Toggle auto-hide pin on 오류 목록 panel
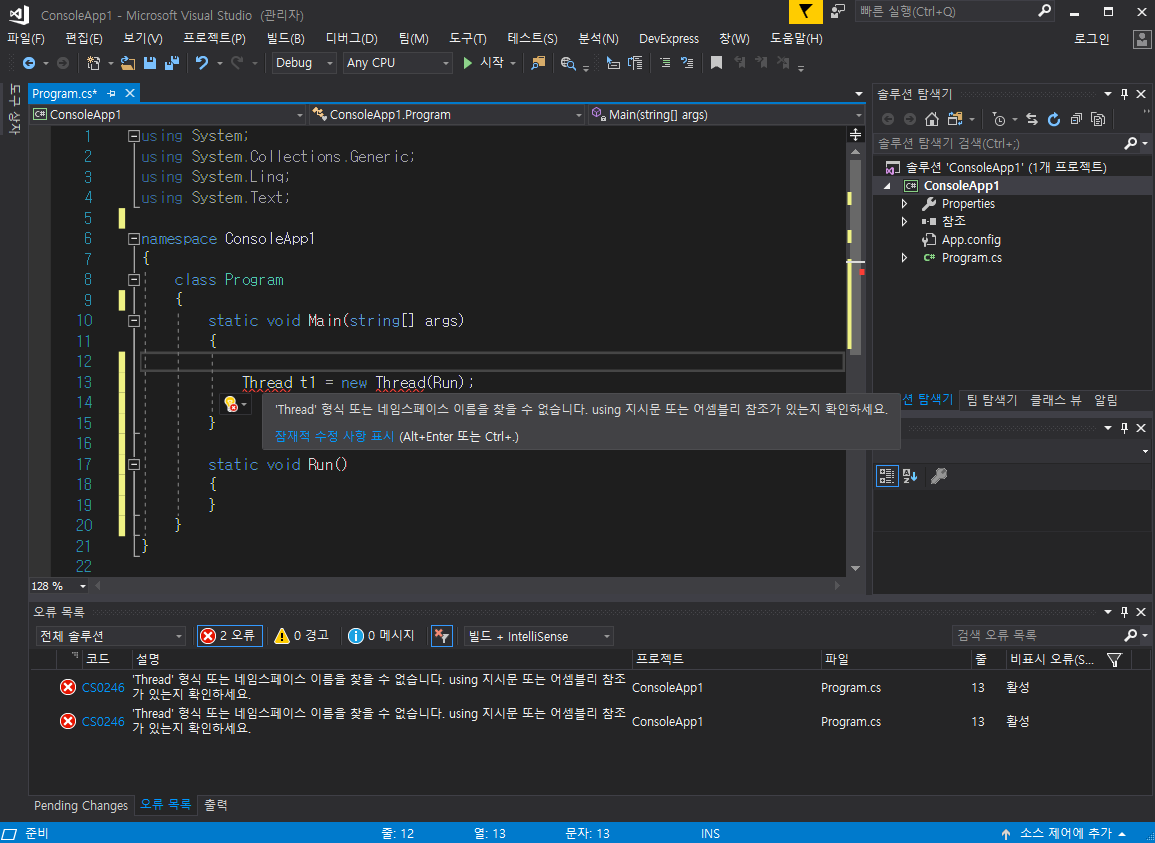Image resolution: width=1155 pixels, height=843 pixels. pyautogui.click(x=1124, y=612)
